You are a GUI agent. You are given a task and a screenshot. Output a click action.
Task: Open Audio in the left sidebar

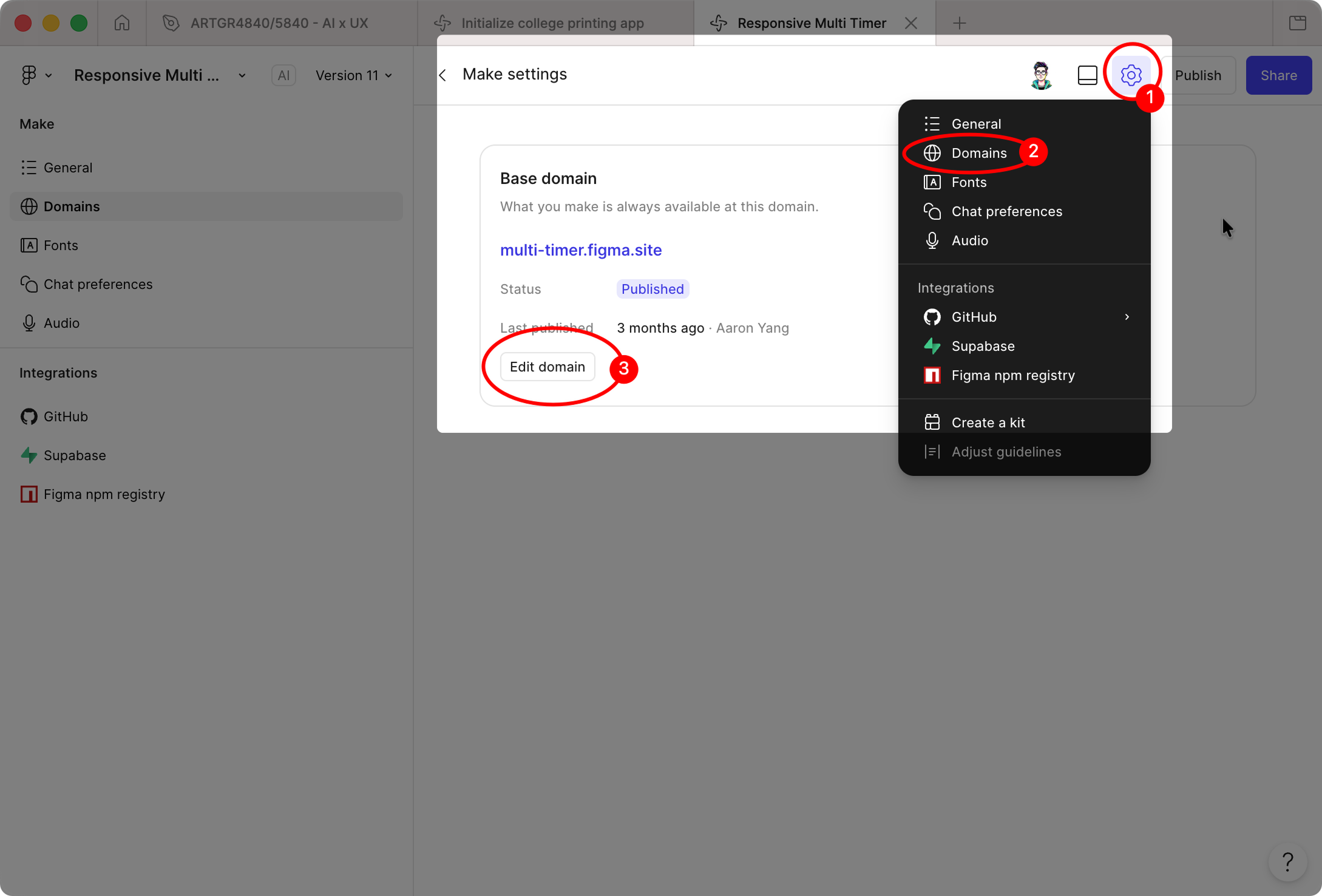206,323
